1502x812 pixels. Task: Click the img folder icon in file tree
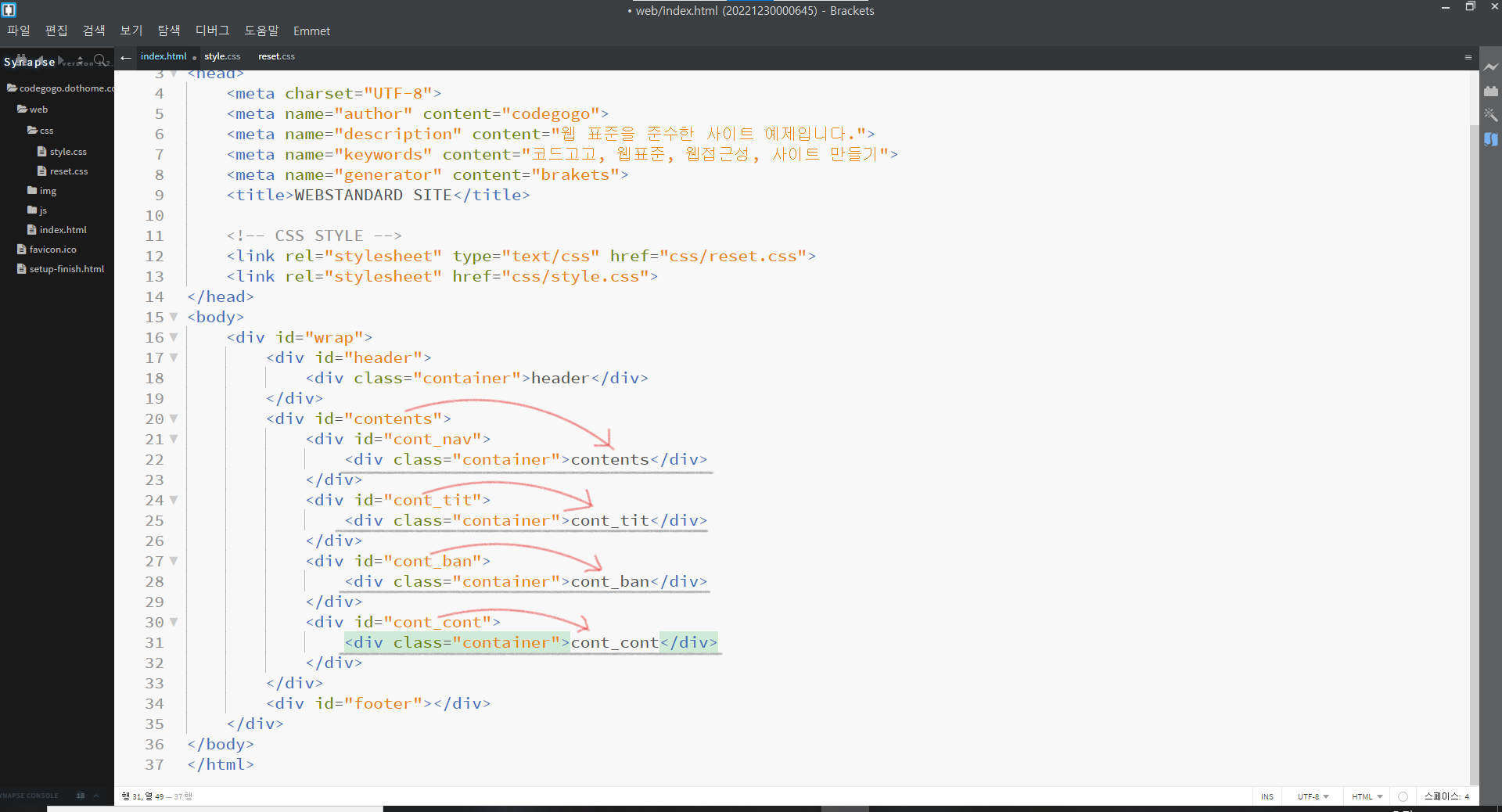32,190
